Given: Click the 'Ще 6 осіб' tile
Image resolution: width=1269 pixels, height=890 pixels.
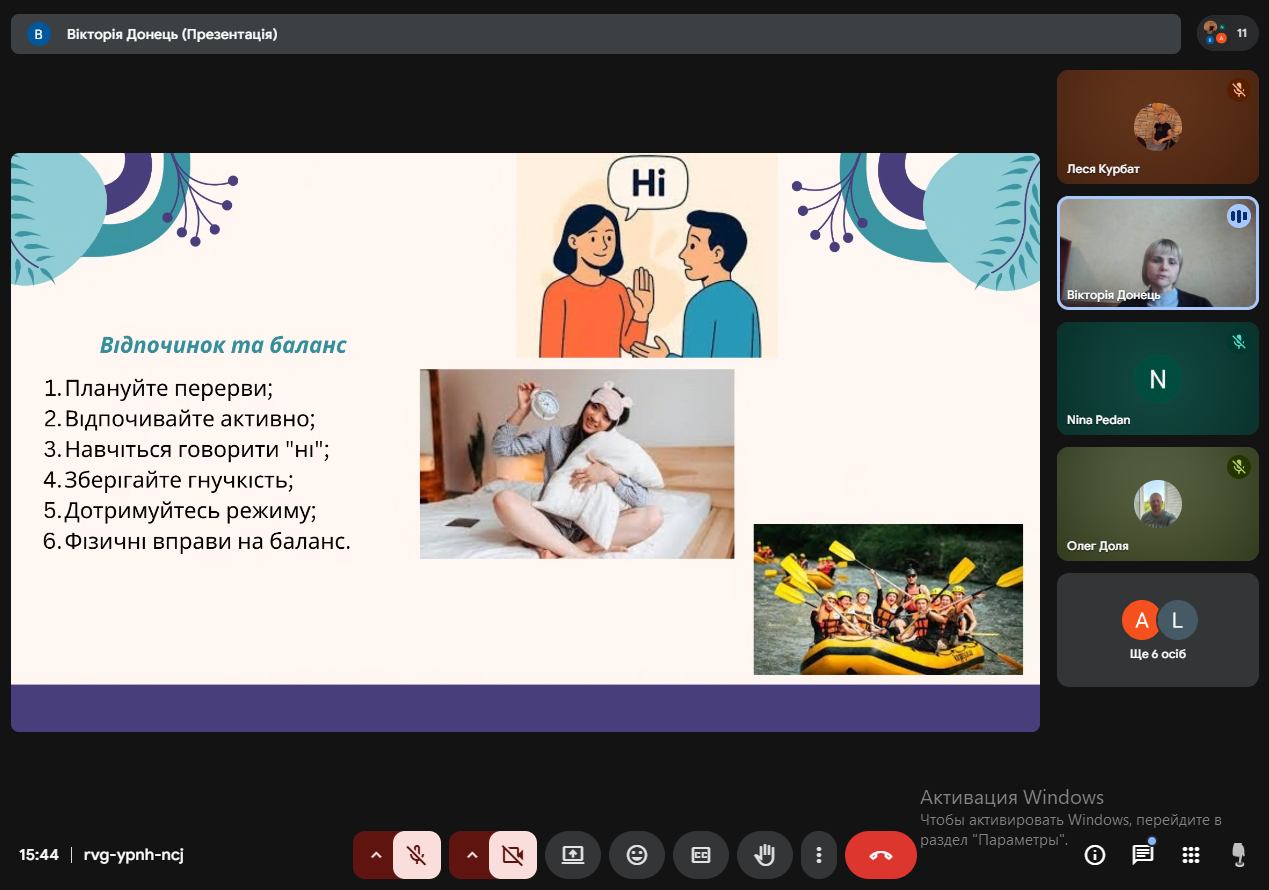Looking at the screenshot, I should (x=1158, y=630).
